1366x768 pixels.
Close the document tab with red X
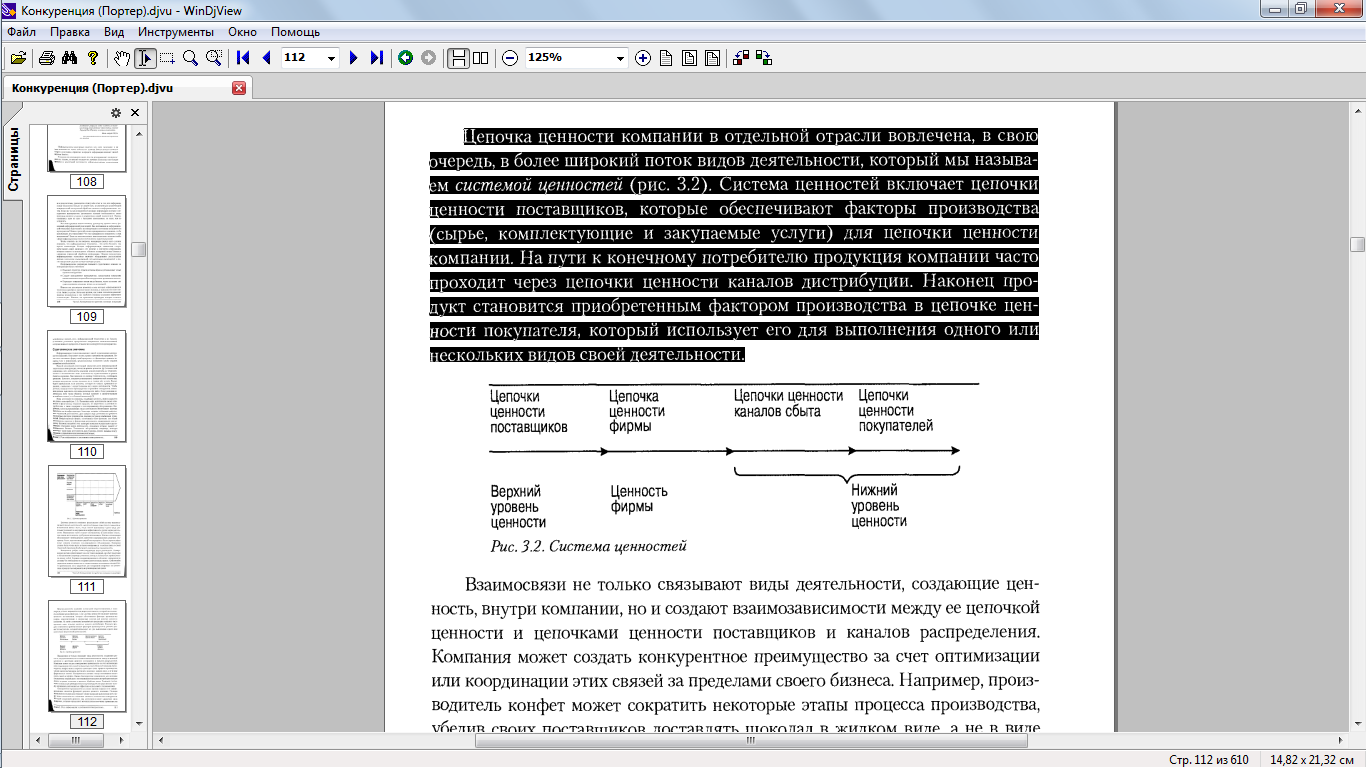tap(239, 88)
